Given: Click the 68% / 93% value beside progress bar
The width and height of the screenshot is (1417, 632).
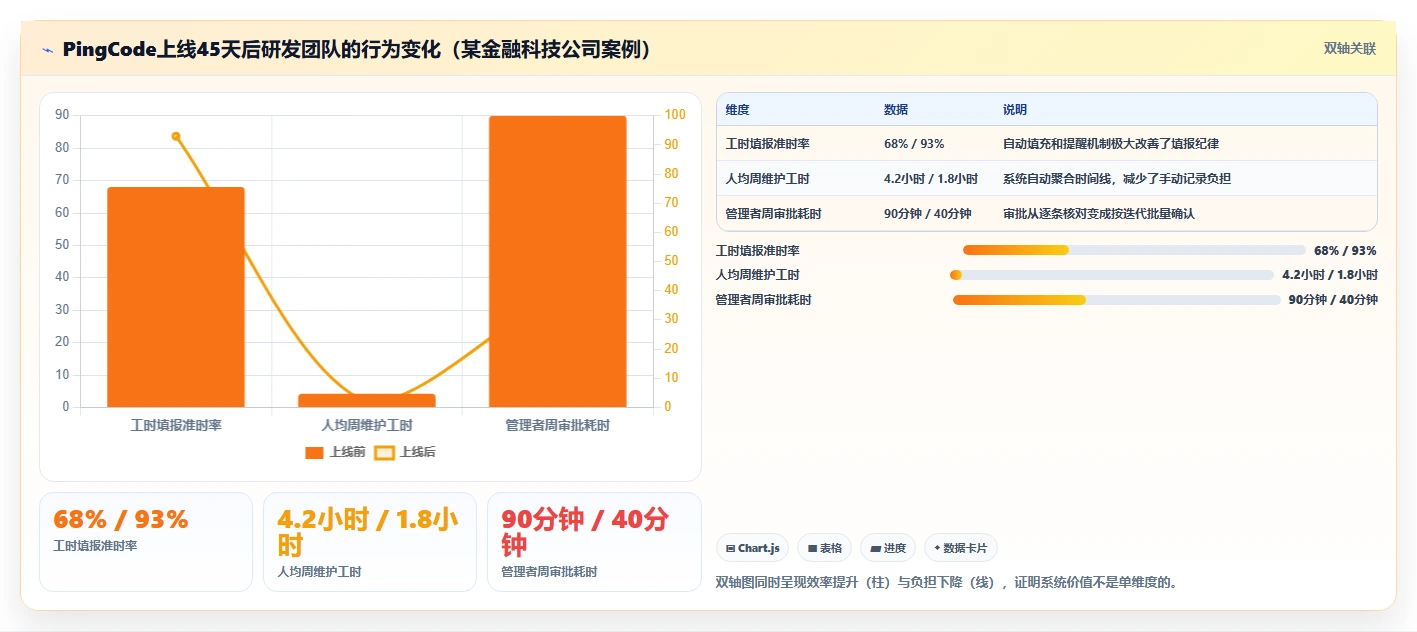Looking at the screenshot, I should click(x=1345, y=251).
